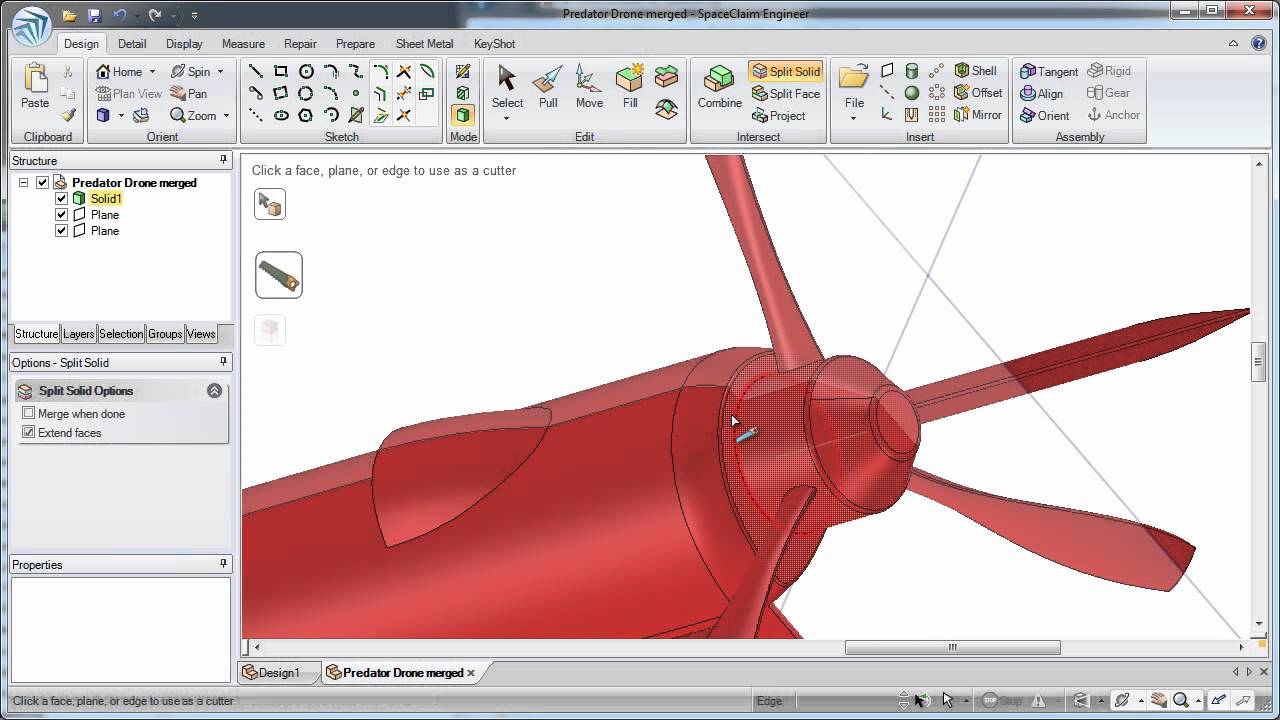Switch to Section mode icon

click(463, 93)
